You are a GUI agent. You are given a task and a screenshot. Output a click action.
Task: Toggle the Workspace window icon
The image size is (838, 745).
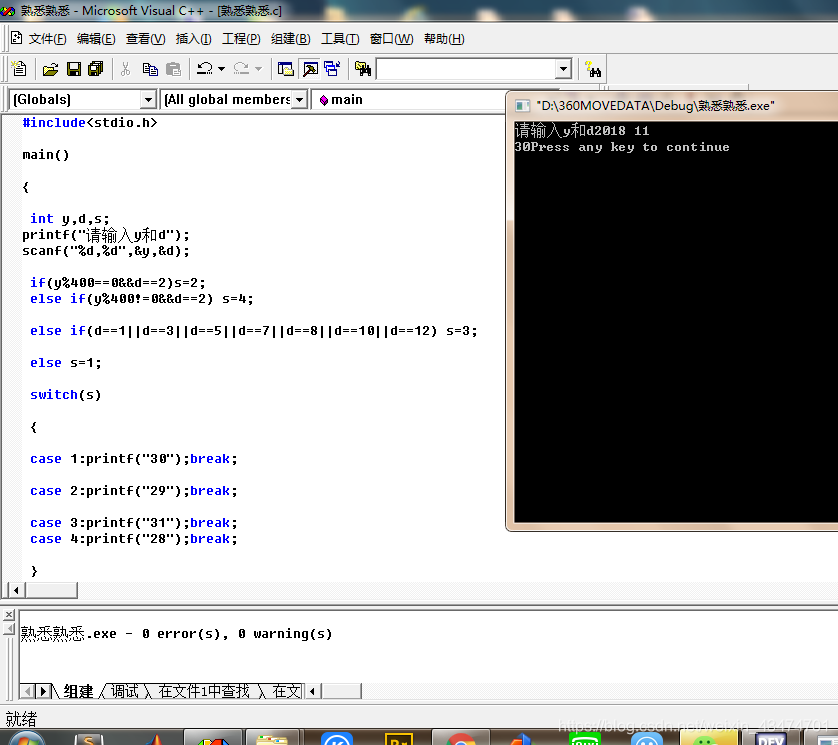click(285, 69)
